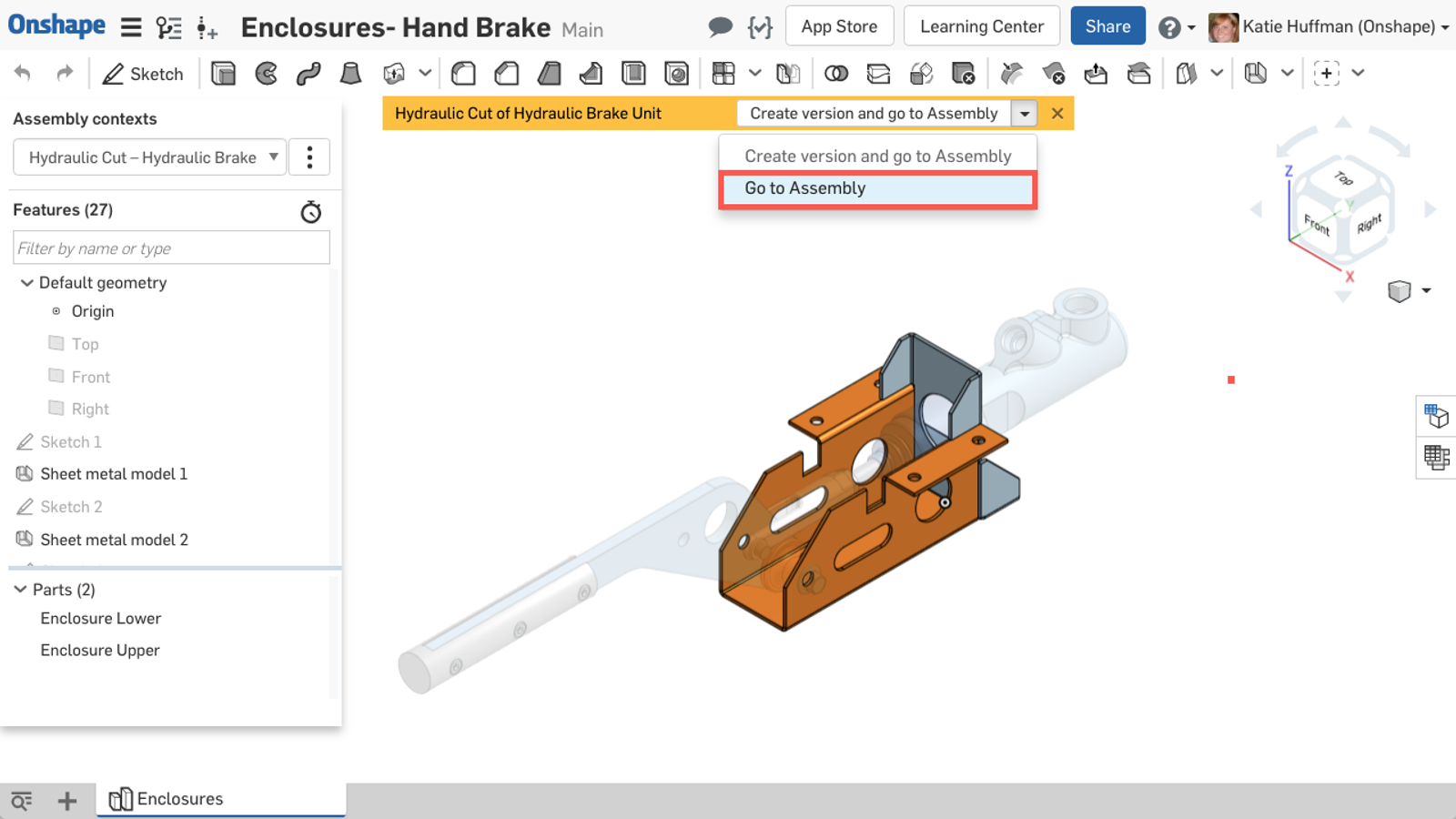
Task: Click the Share button
Action: click(x=1107, y=26)
